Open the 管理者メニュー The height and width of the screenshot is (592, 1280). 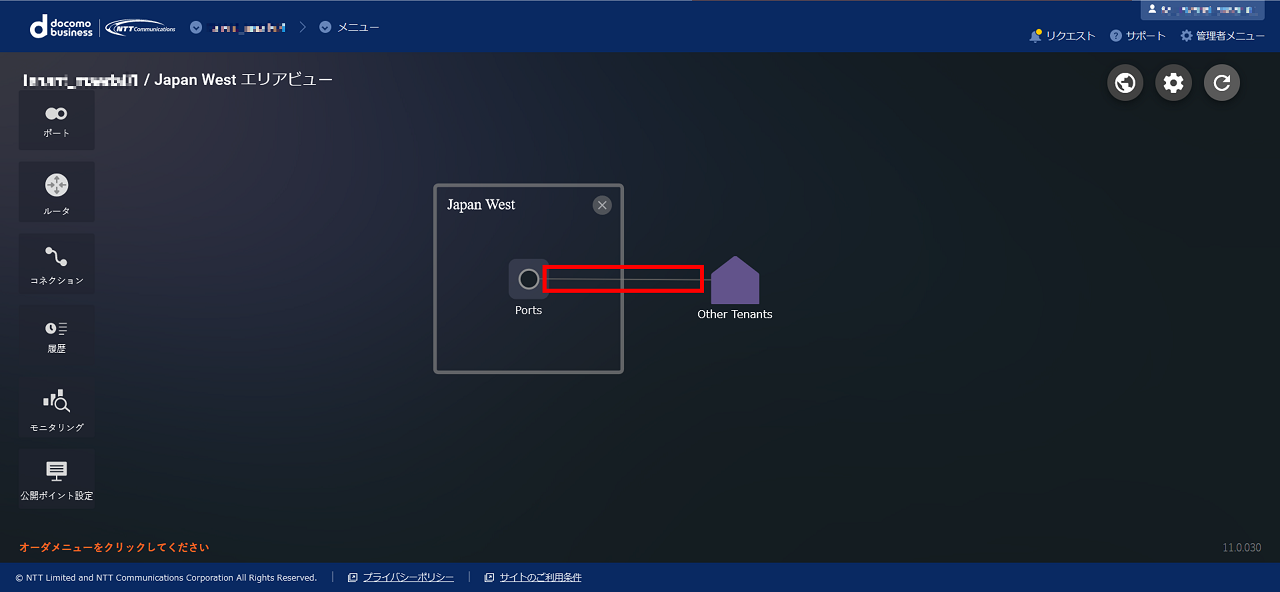(x=1222, y=36)
